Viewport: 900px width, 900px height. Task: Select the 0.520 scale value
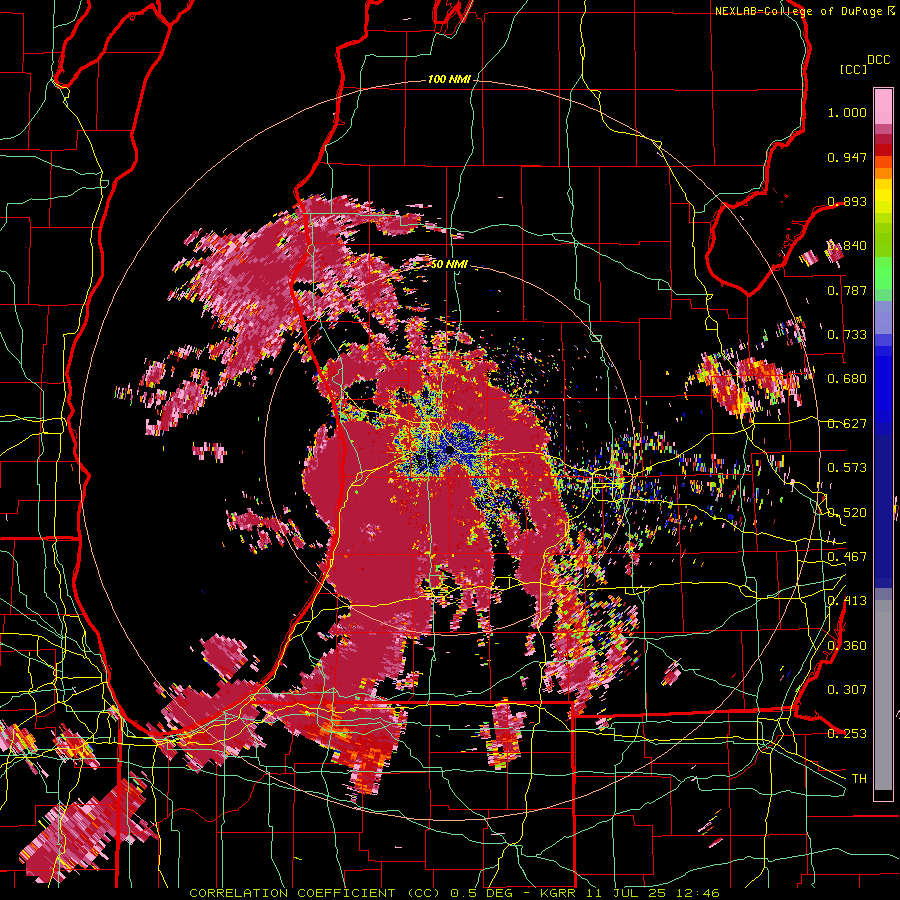point(847,513)
